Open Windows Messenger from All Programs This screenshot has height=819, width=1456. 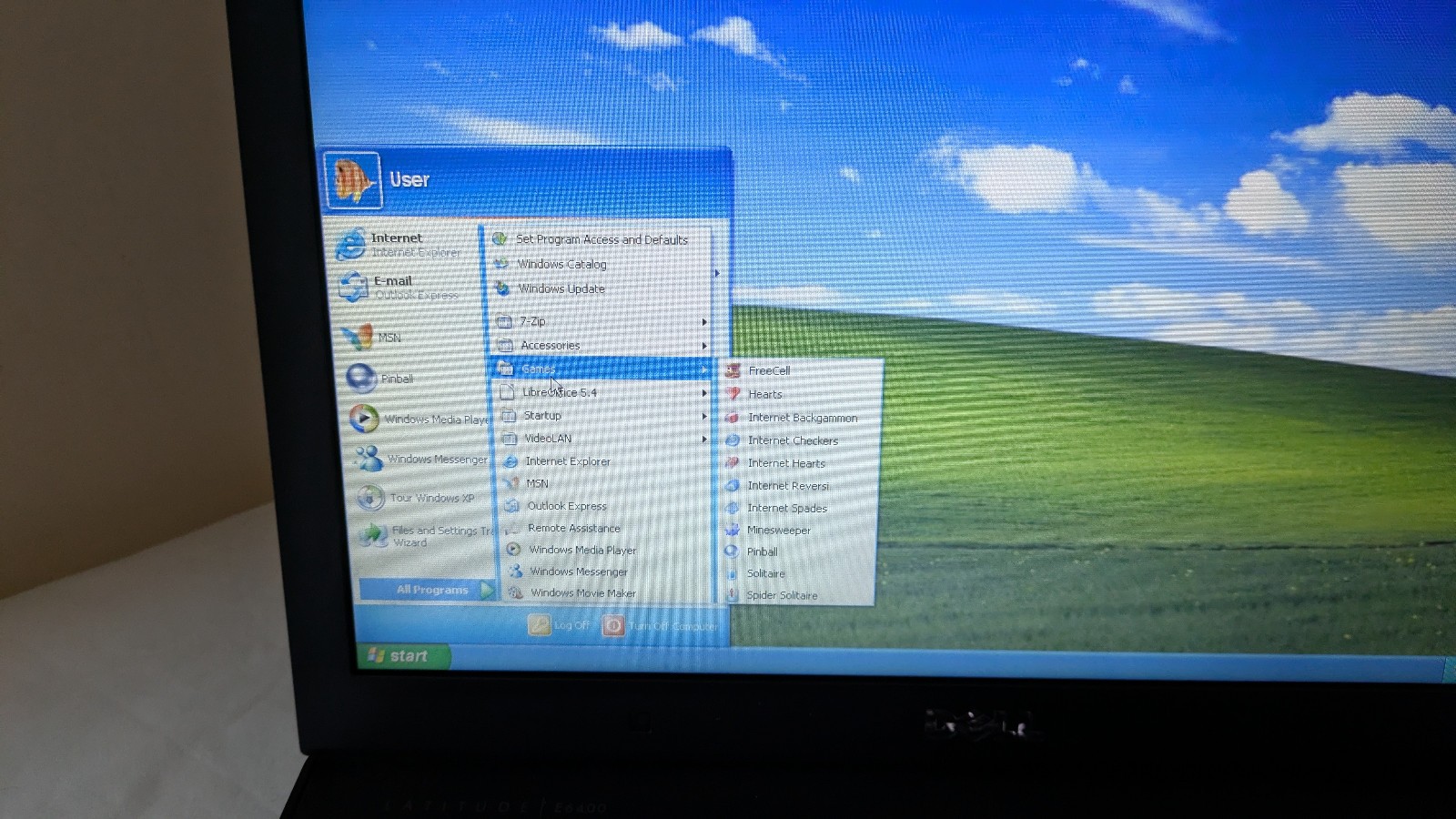point(610,571)
